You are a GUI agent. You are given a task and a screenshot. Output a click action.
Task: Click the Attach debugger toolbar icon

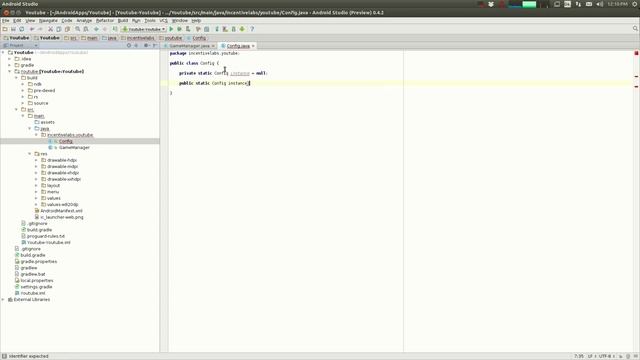[x=188, y=29]
